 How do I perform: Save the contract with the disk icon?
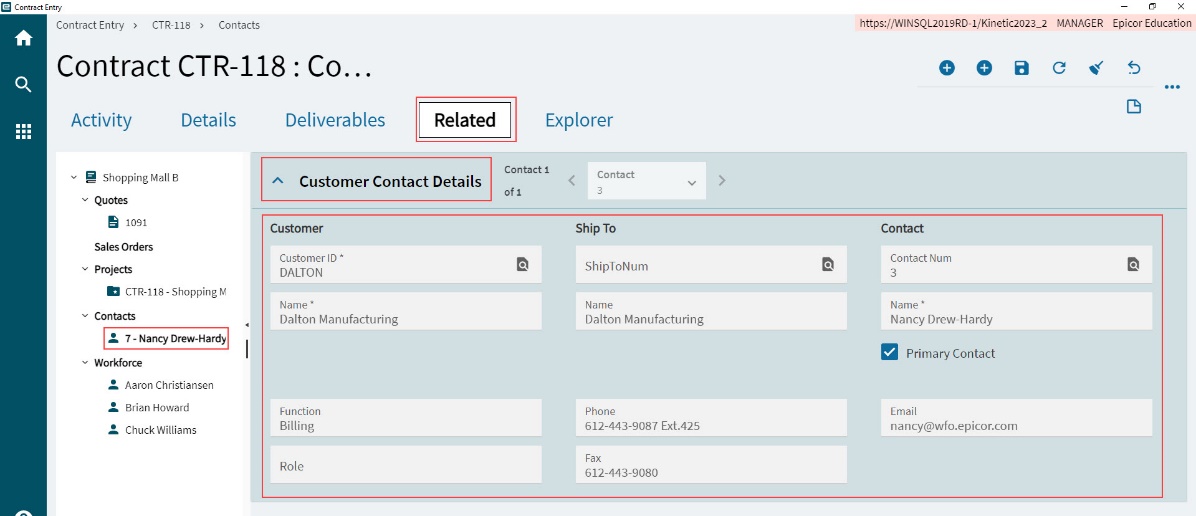click(1021, 68)
